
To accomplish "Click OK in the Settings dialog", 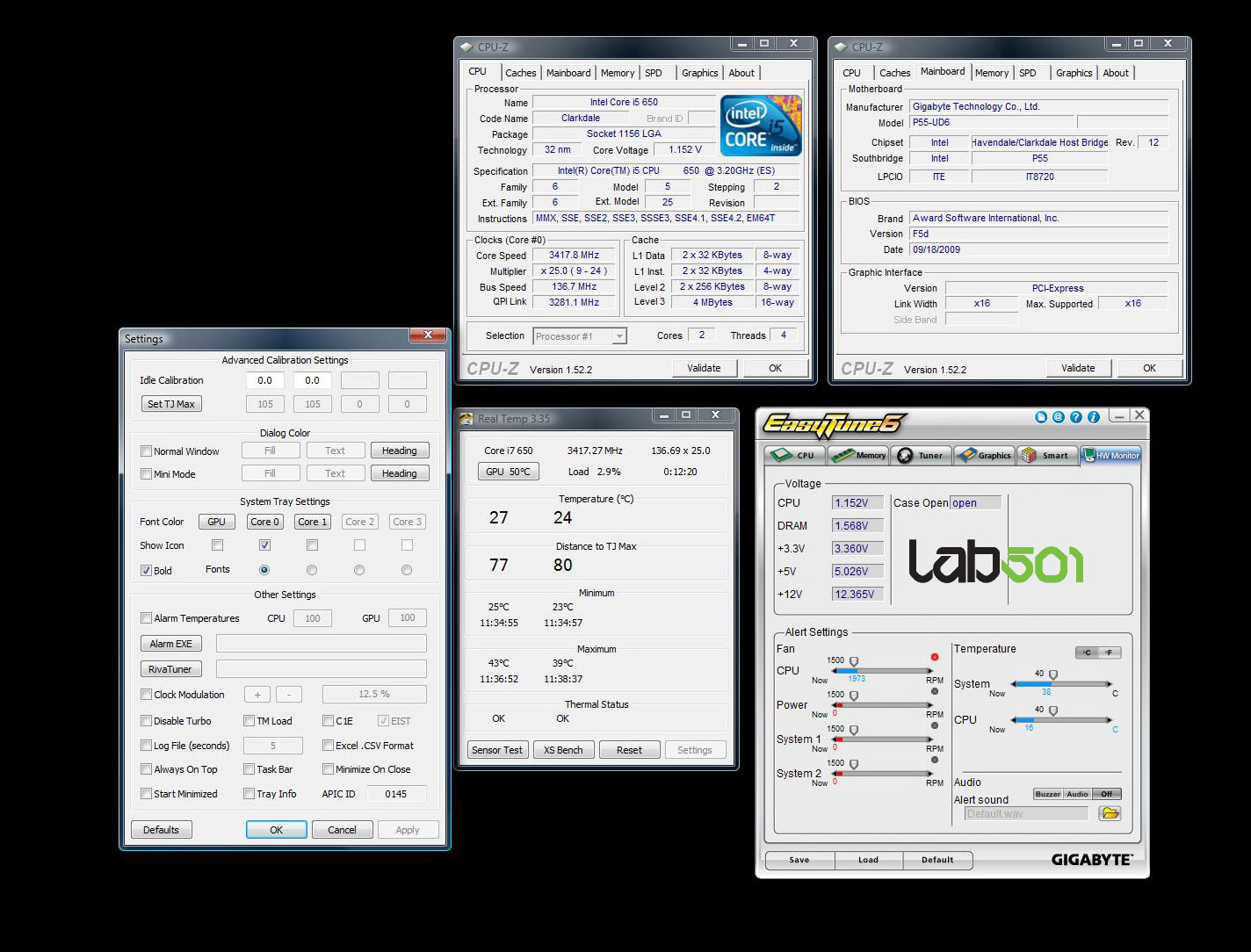I will tap(276, 830).
